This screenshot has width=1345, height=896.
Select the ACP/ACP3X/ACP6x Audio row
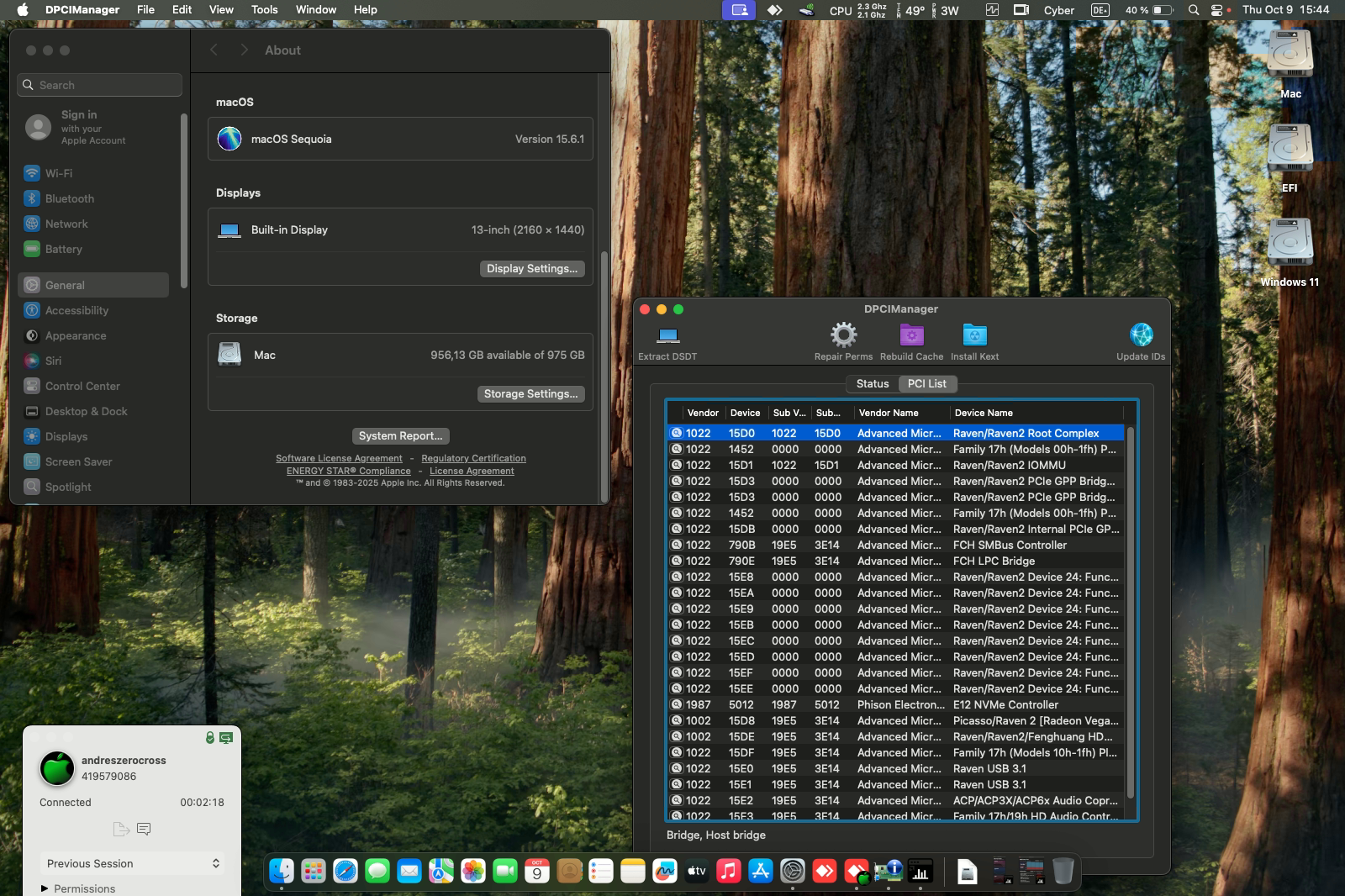896,800
